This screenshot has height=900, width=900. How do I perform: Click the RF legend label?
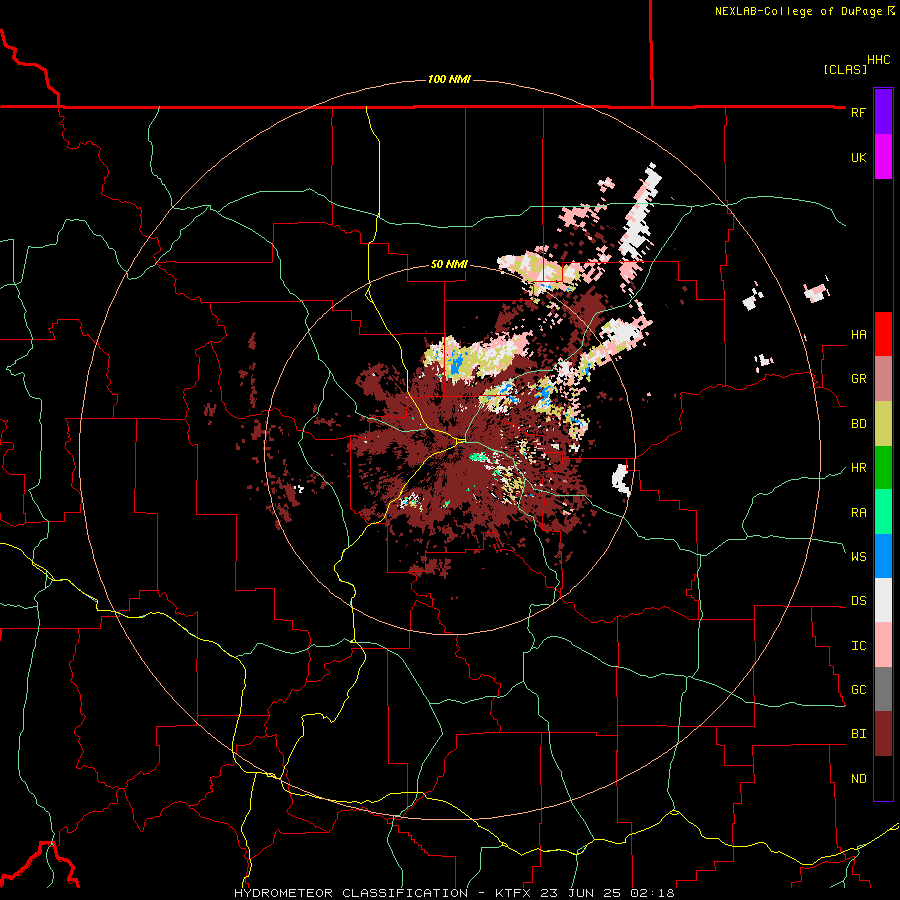point(858,112)
